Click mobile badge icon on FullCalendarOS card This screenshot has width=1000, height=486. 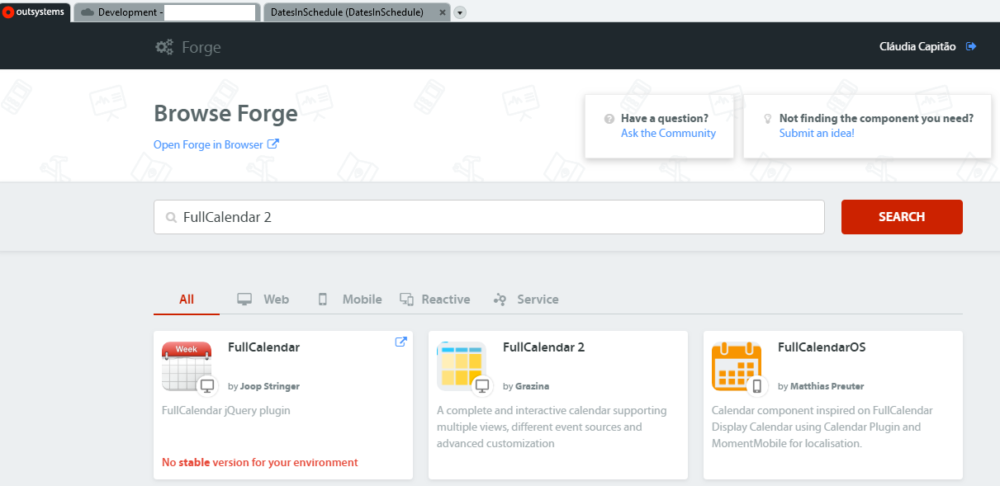click(757, 386)
